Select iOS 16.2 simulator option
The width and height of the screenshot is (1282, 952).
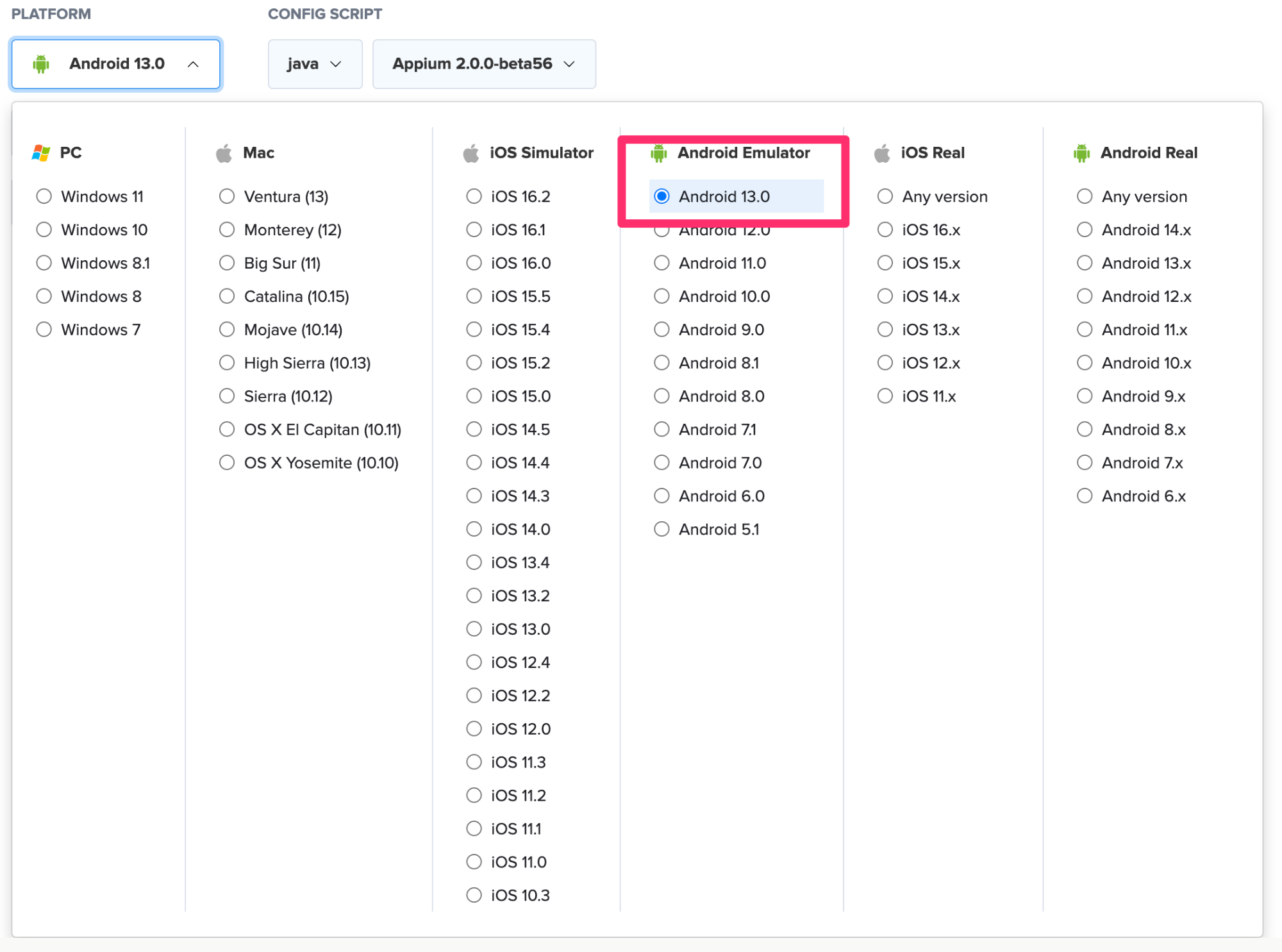(x=508, y=196)
